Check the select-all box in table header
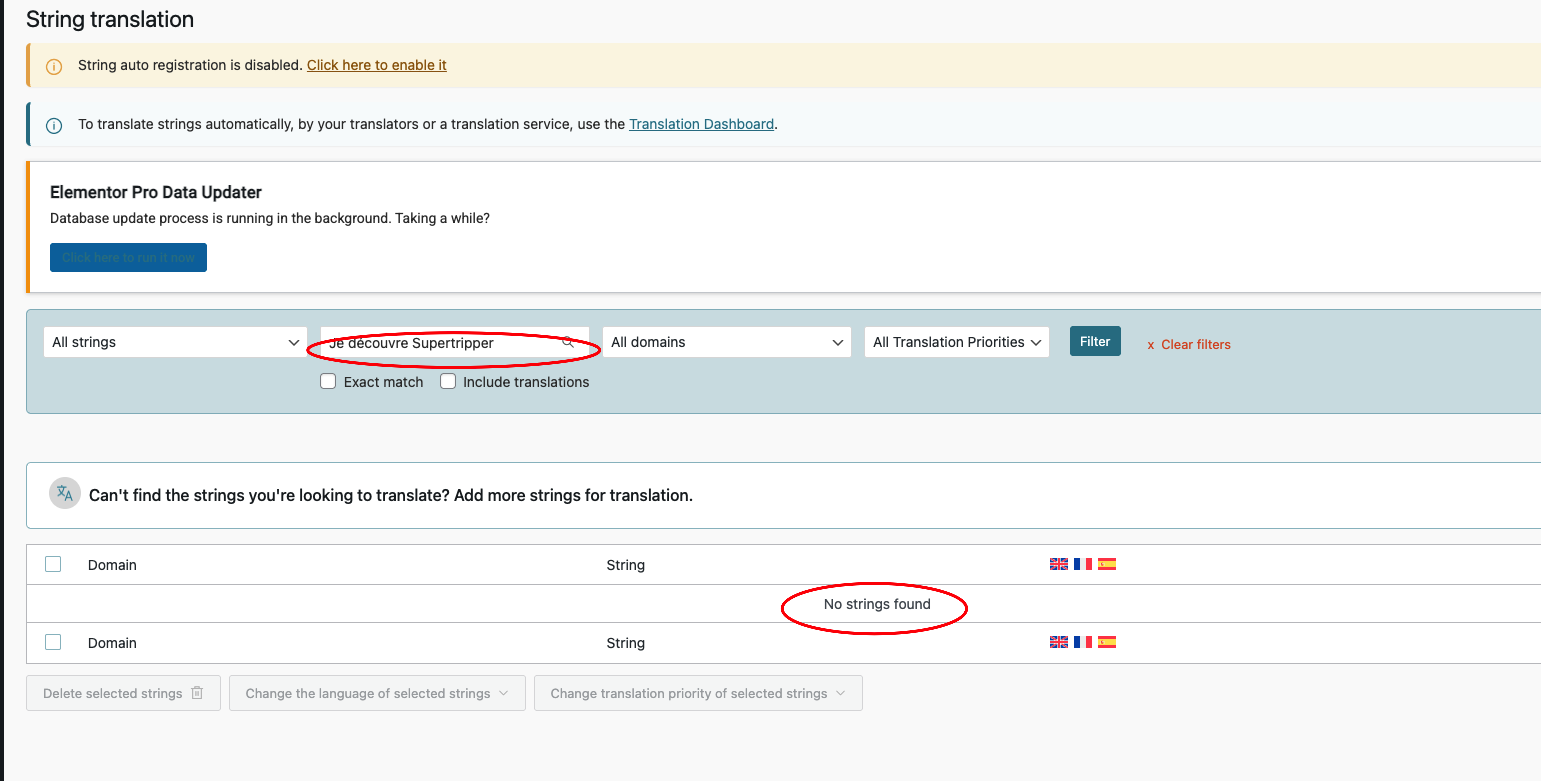Screen dimensions: 1541x781 [53, 564]
